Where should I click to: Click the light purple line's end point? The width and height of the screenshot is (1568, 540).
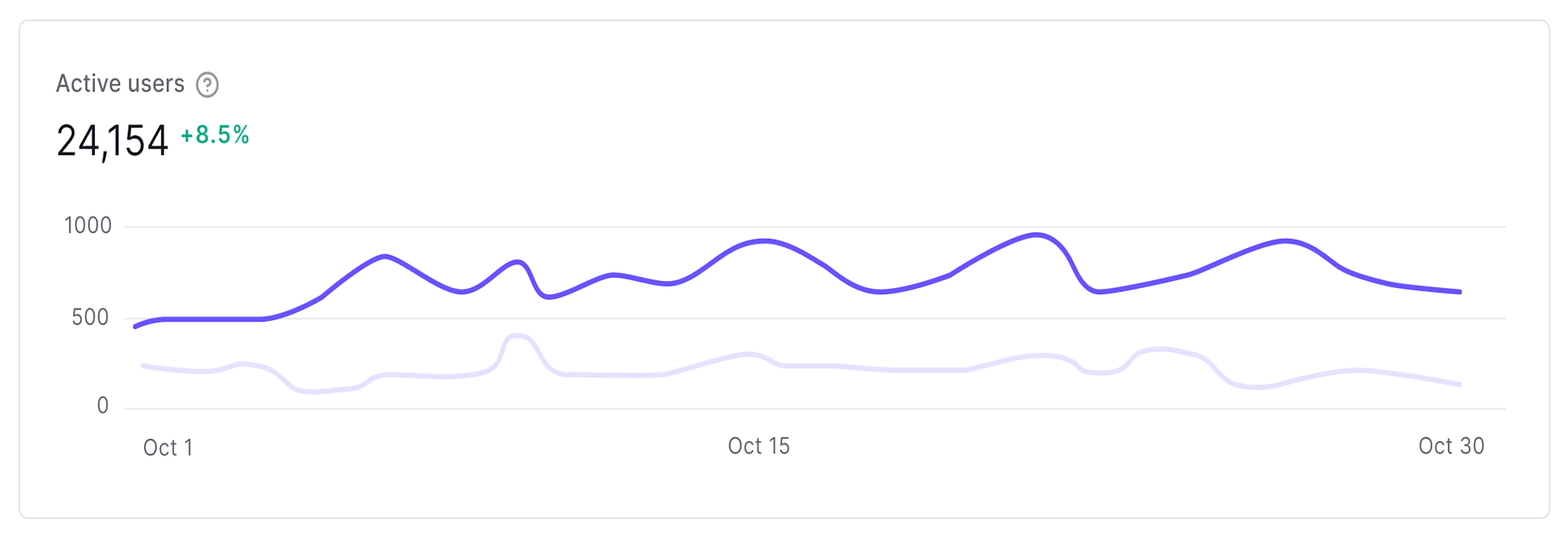(1460, 384)
